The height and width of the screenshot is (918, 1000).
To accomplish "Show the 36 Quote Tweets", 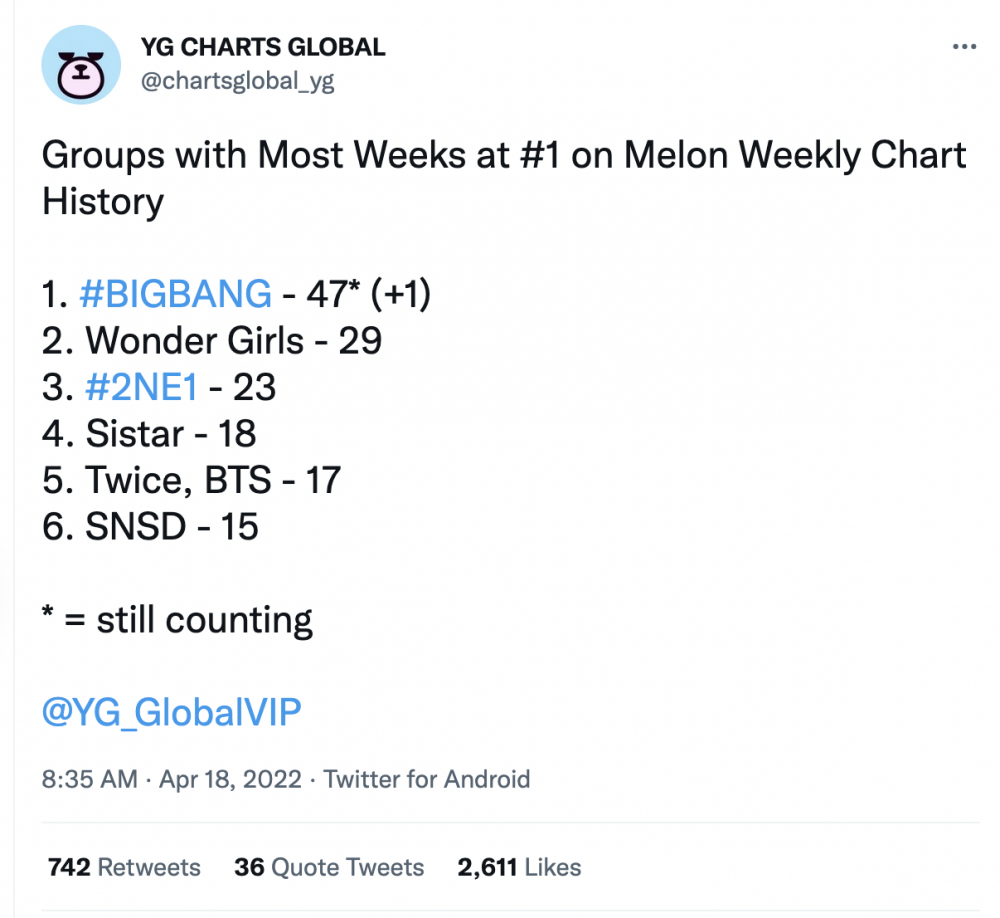I will click(x=329, y=867).
